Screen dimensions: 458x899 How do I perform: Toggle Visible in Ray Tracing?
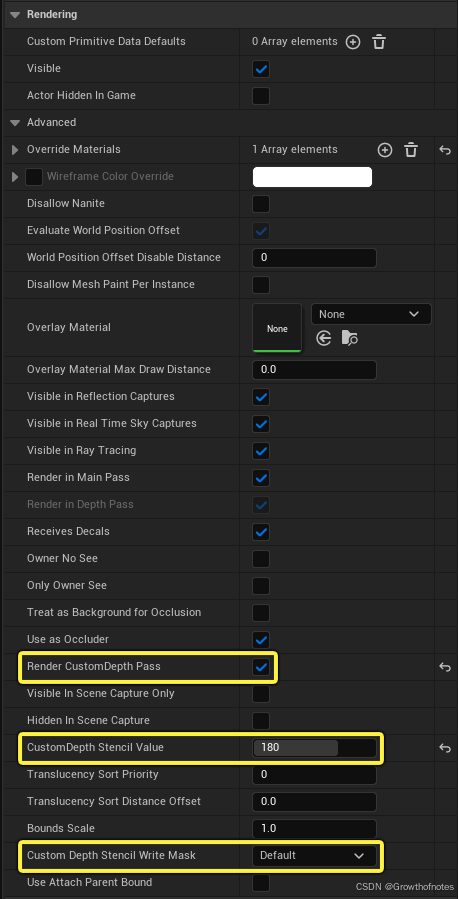click(261, 451)
